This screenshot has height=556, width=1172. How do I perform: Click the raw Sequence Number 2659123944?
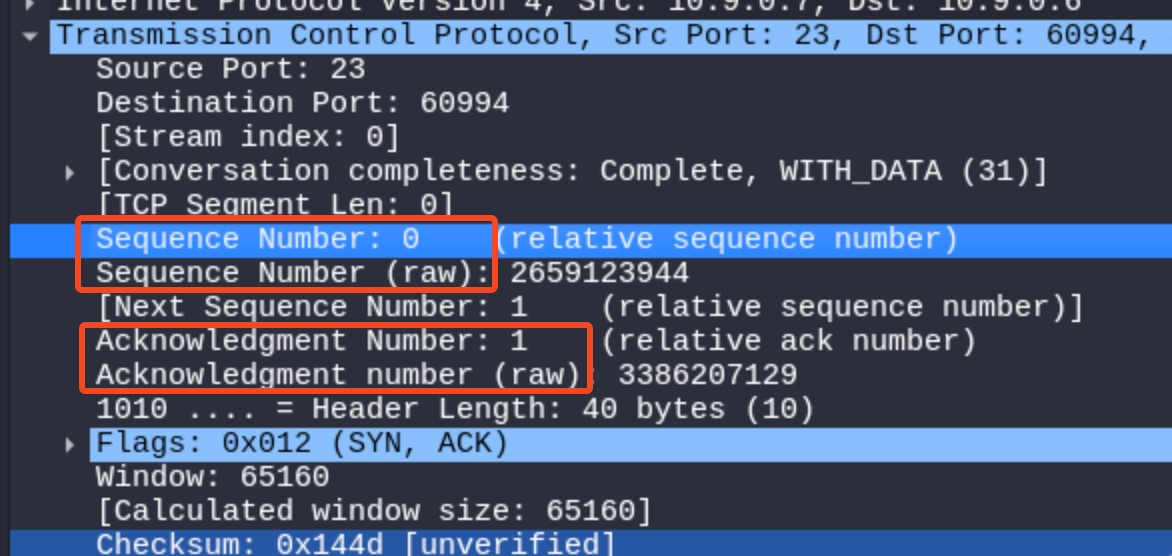click(599, 273)
